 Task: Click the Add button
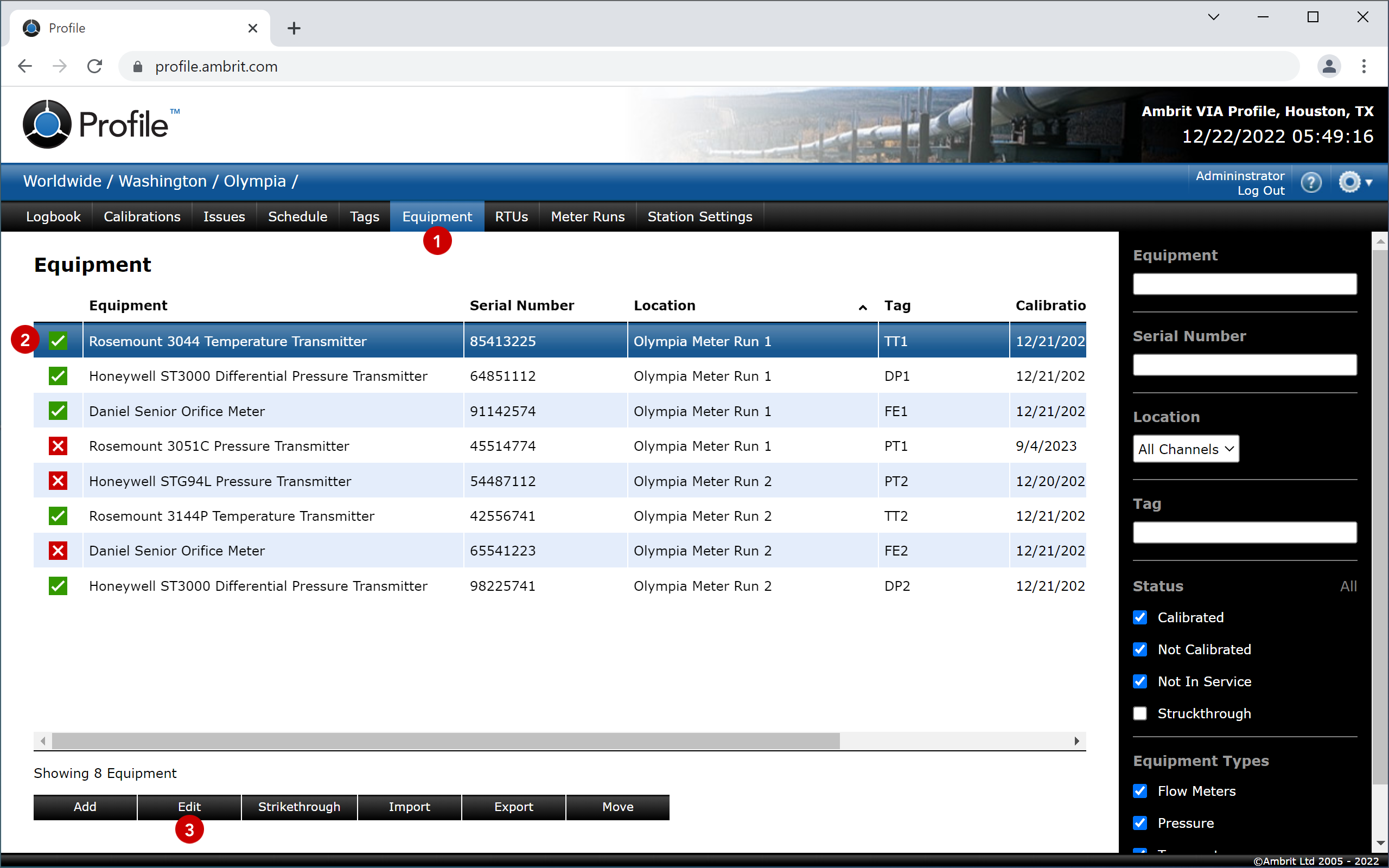point(85,807)
